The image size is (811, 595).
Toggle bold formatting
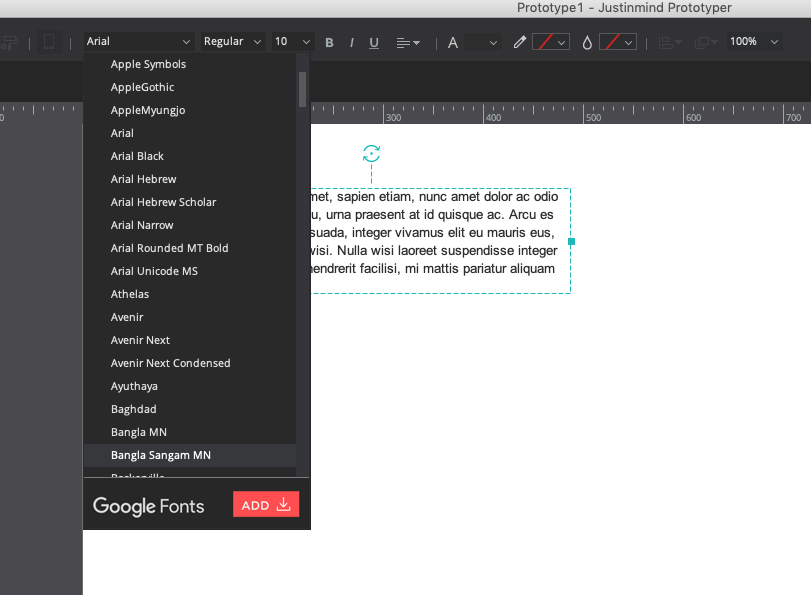pos(329,42)
